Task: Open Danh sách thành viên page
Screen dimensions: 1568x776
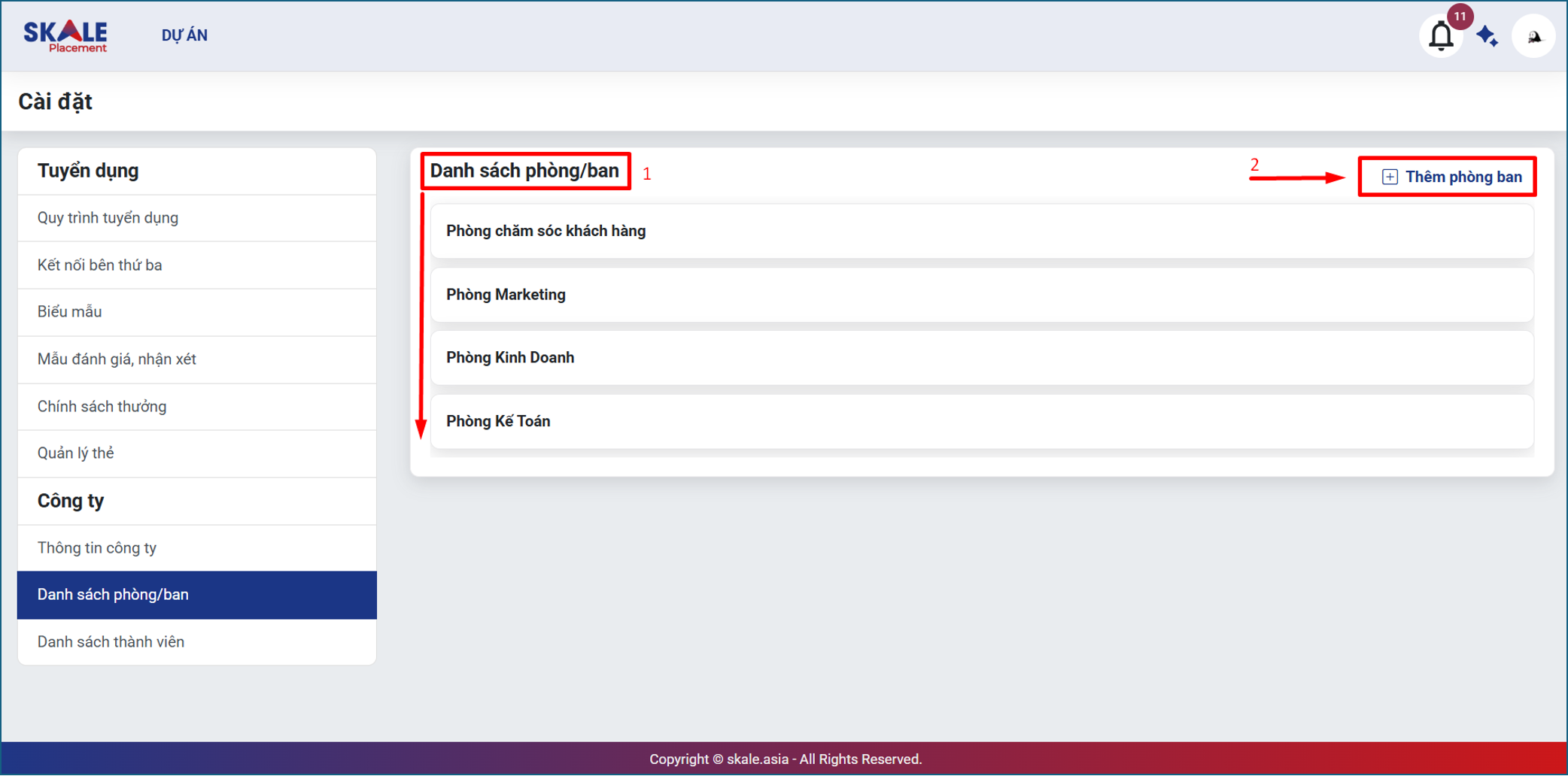Action: click(x=111, y=642)
